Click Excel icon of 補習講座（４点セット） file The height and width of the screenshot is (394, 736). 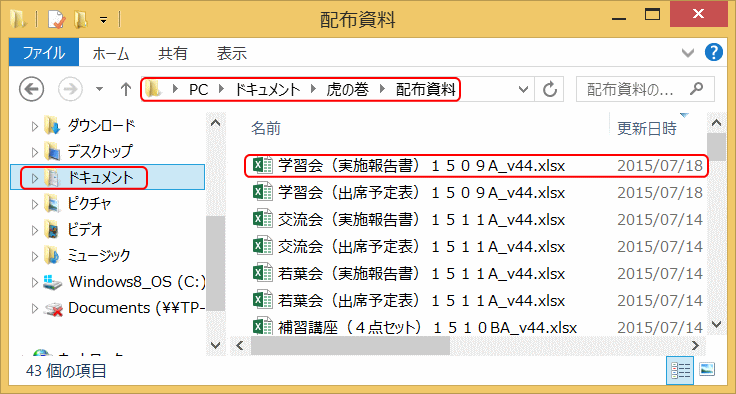pyautogui.click(x=262, y=326)
